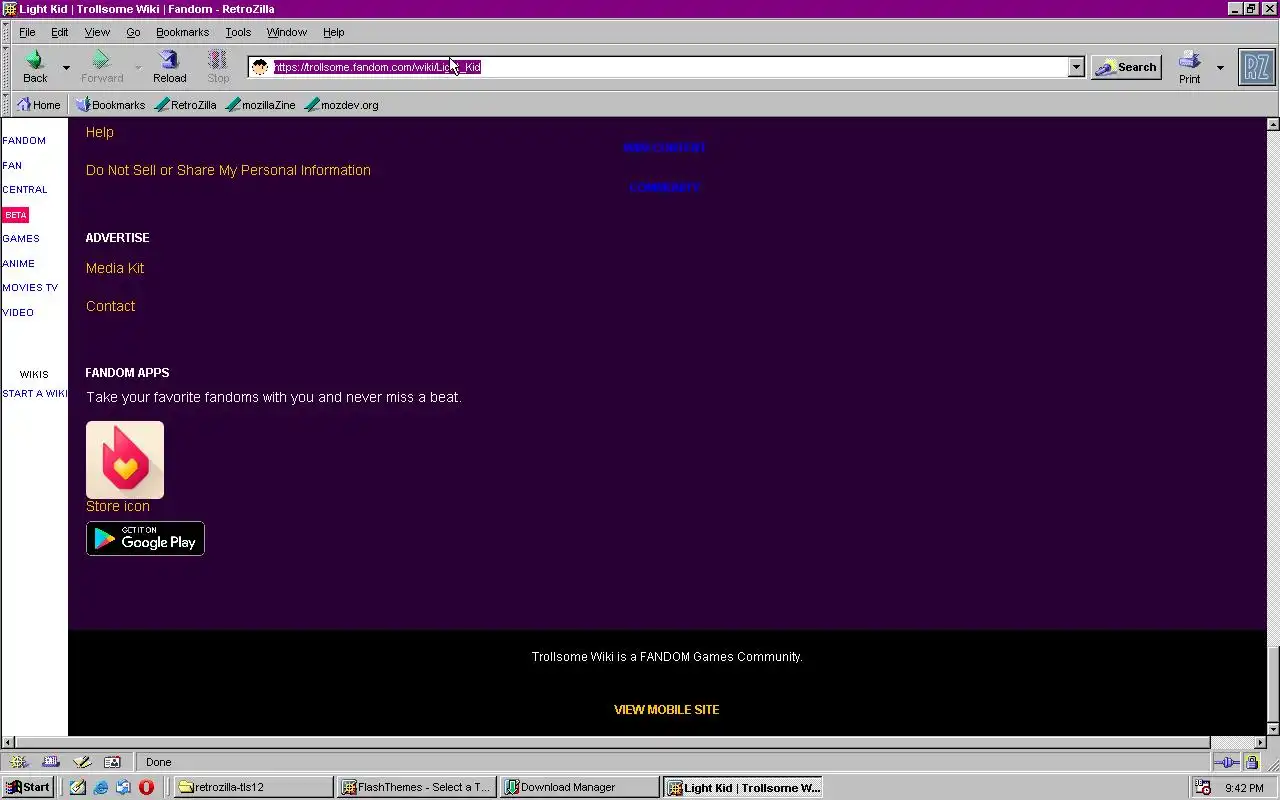
Task: Open the Forward button history dropdown
Action: pos(138,68)
